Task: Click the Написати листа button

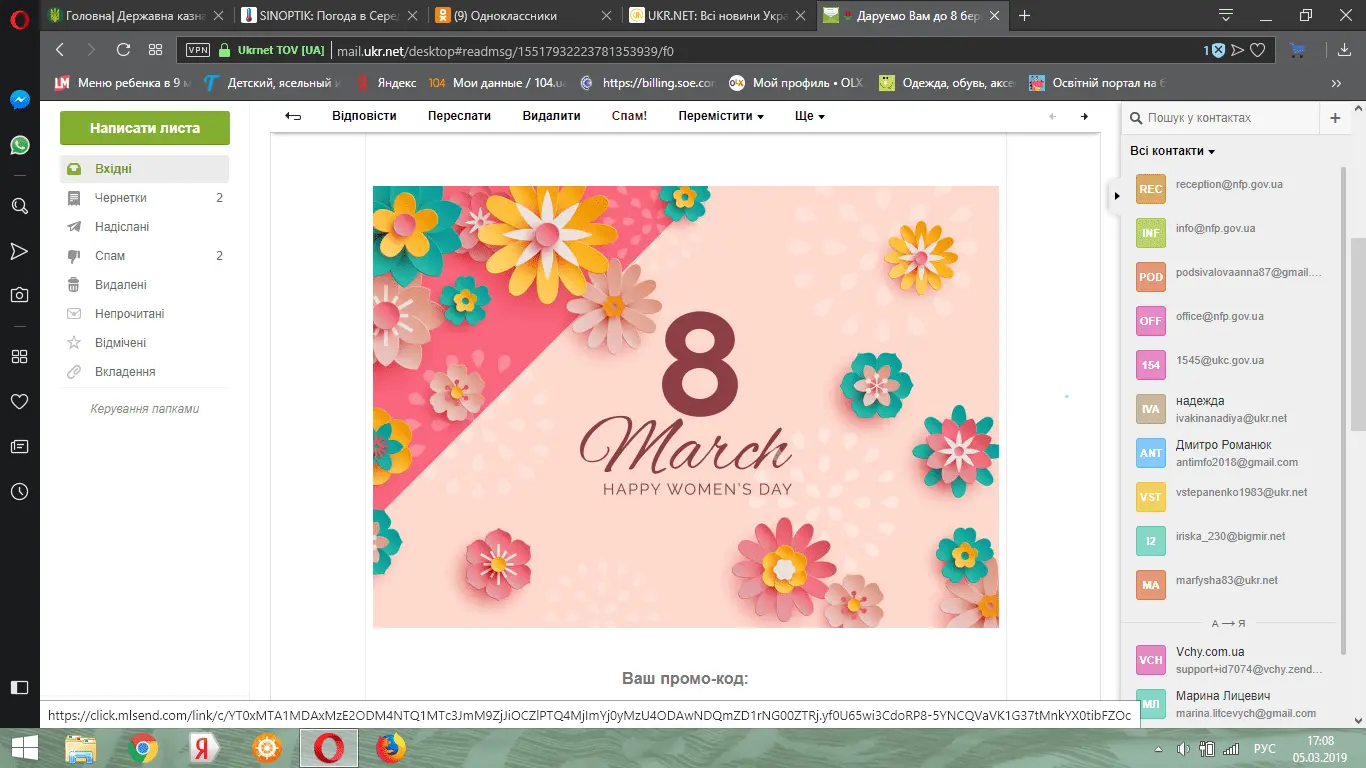Action: [x=145, y=128]
